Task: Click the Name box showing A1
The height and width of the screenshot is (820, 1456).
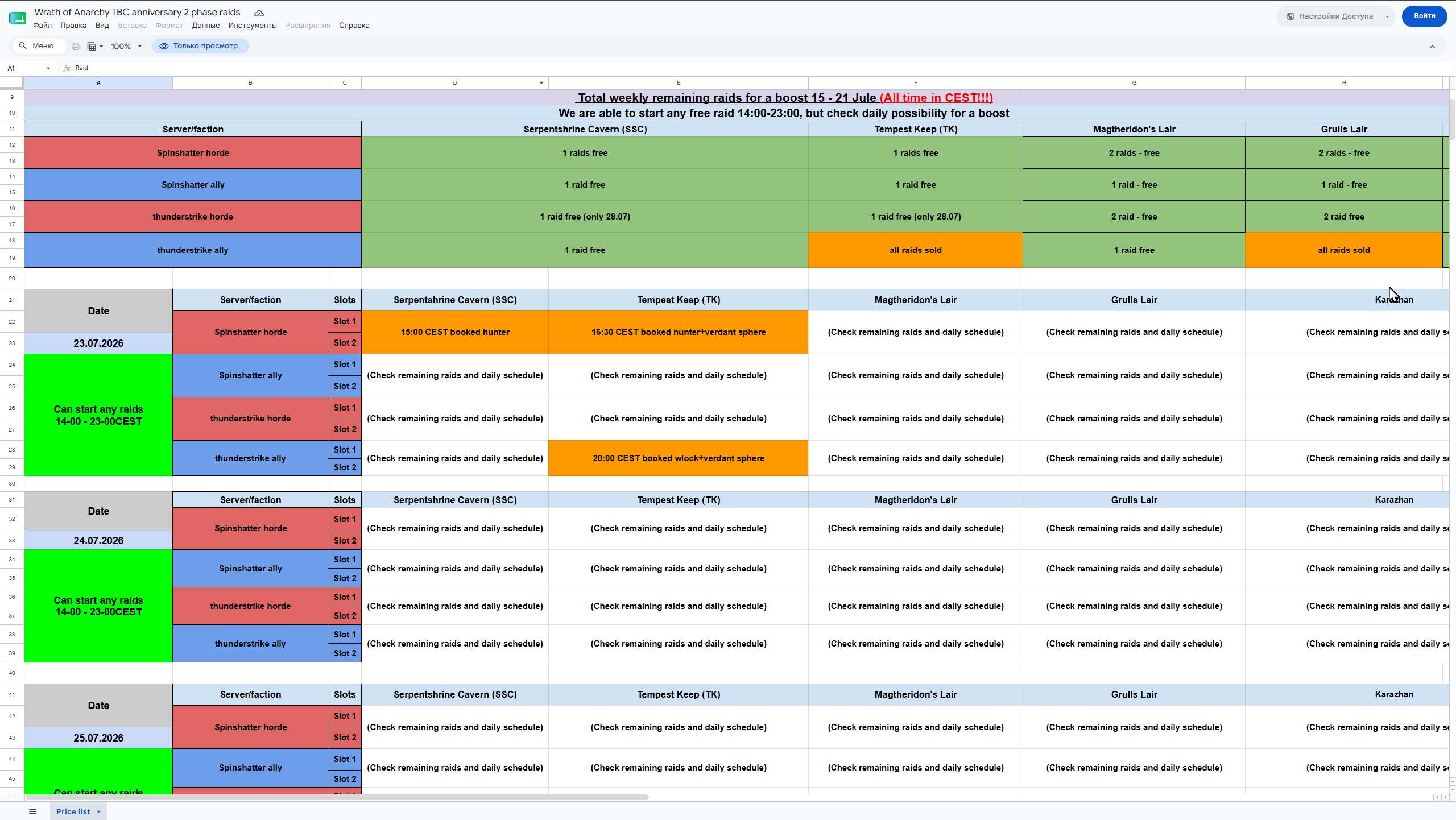Action: 26,68
